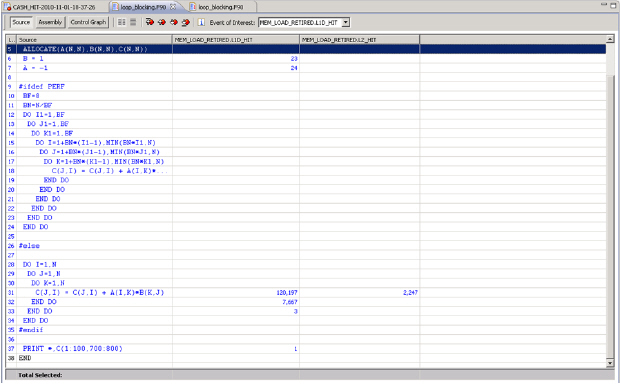
Task: Toggle the Assembly view button
Action: pos(50,22)
